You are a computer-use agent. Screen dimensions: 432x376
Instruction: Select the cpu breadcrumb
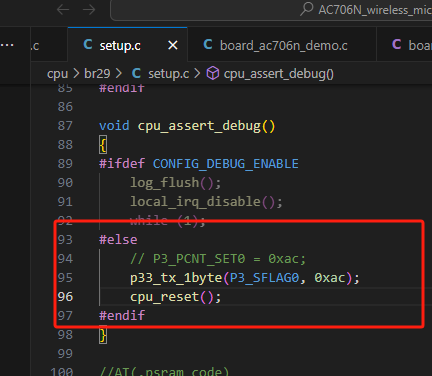tap(57, 74)
